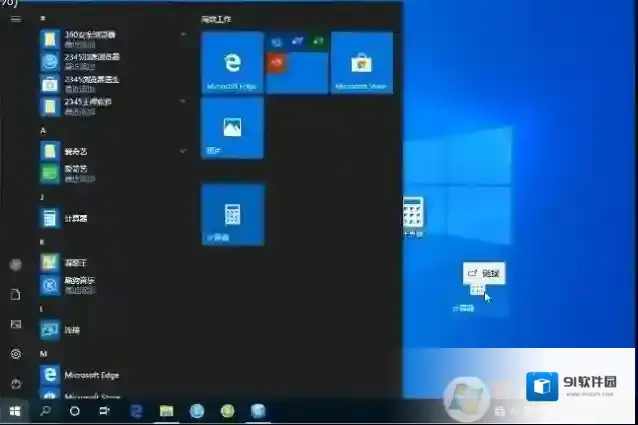Viewport: 638px width, 425px height.
Task: Expand the 360 folder chevron
Action: tap(183, 36)
